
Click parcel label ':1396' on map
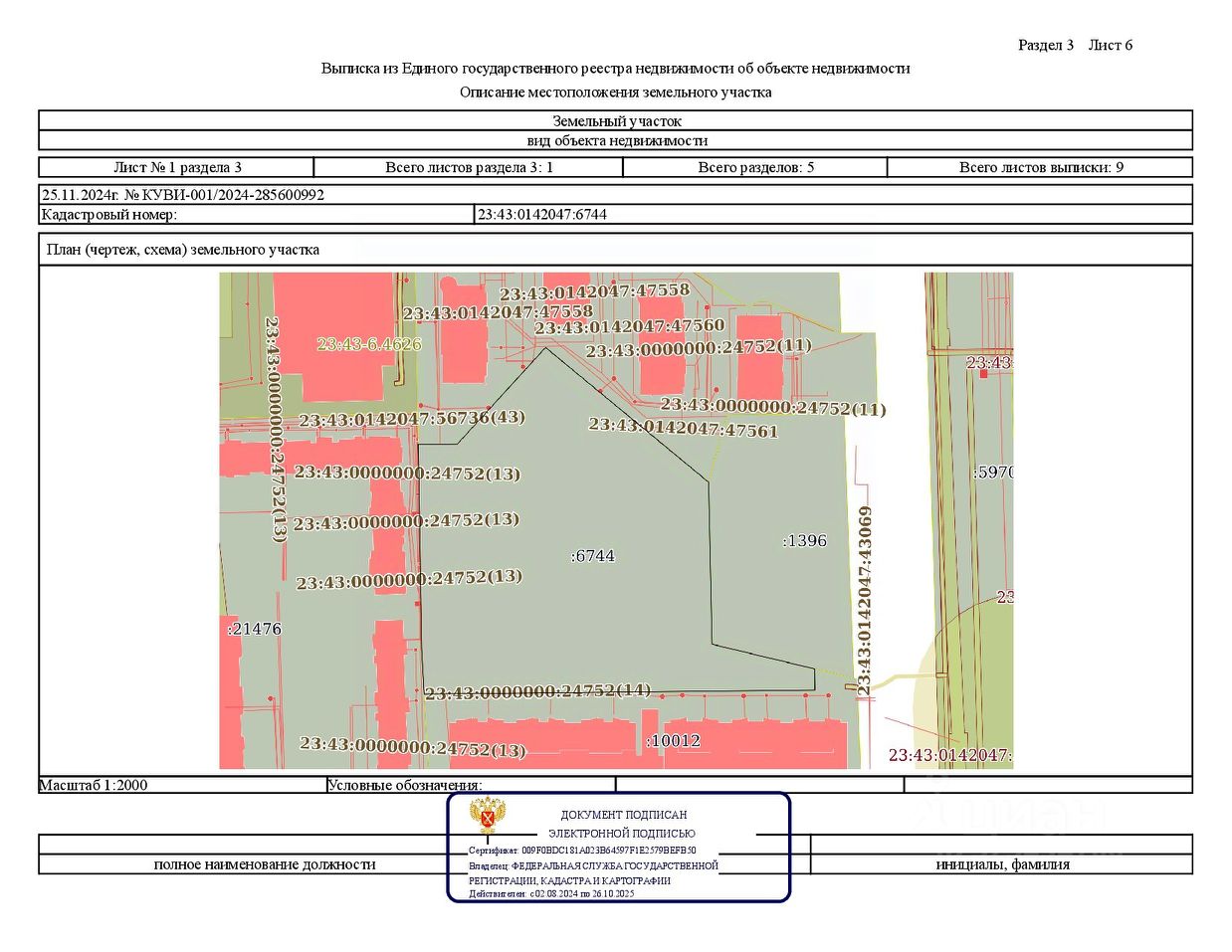click(805, 540)
